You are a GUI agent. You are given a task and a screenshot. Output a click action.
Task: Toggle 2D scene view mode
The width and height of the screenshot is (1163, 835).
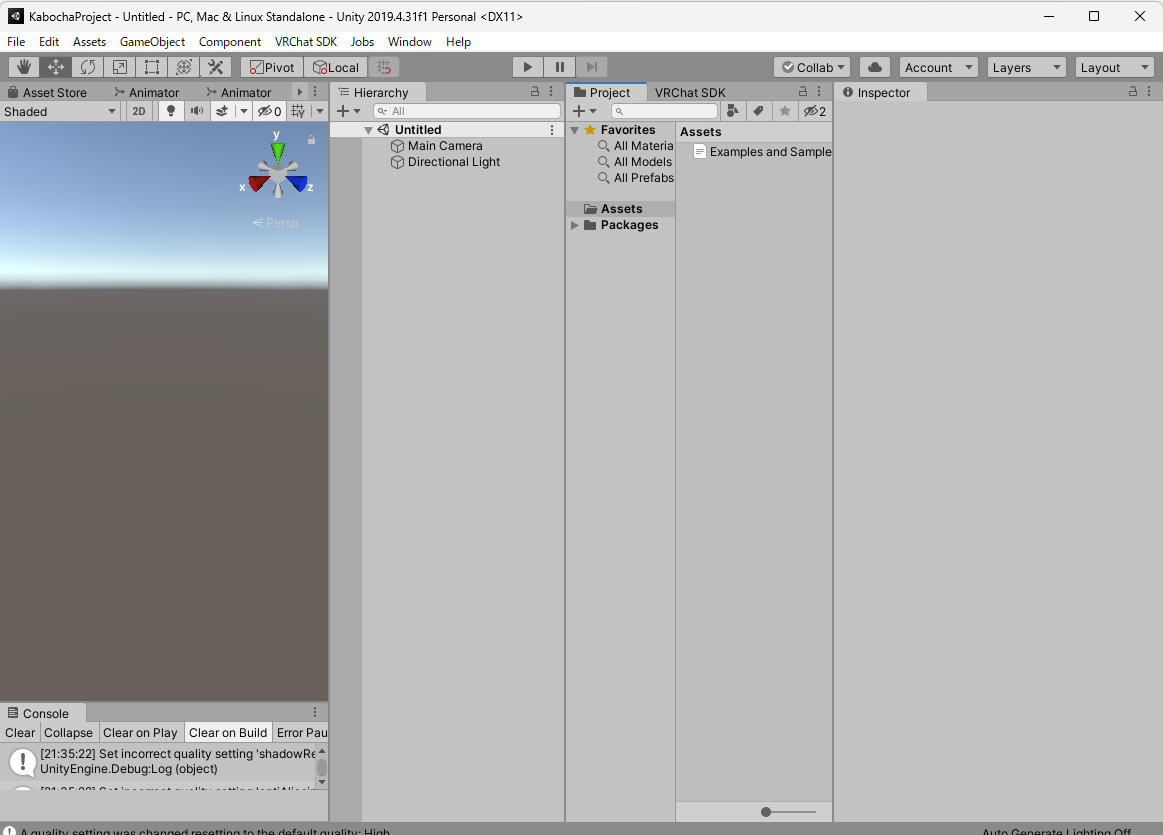tap(139, 111)
